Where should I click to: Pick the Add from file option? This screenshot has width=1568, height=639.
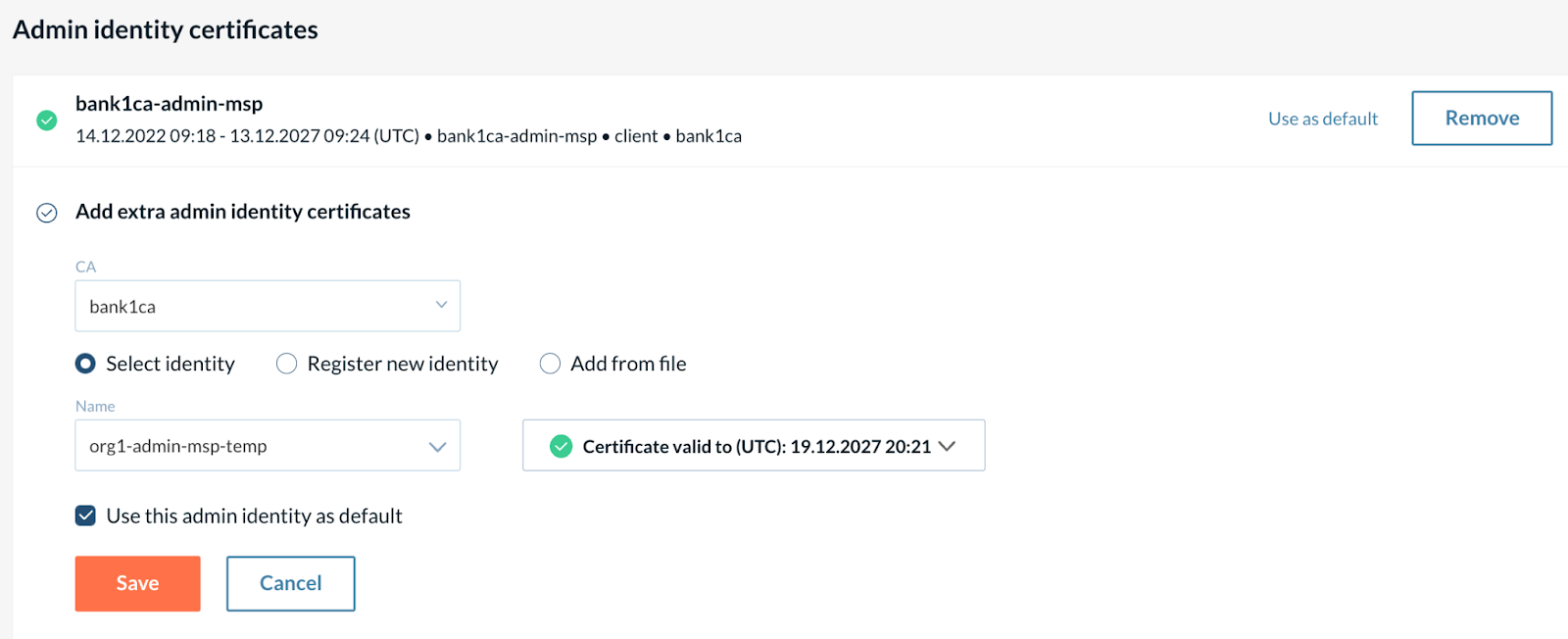click(x=550, y=363)
